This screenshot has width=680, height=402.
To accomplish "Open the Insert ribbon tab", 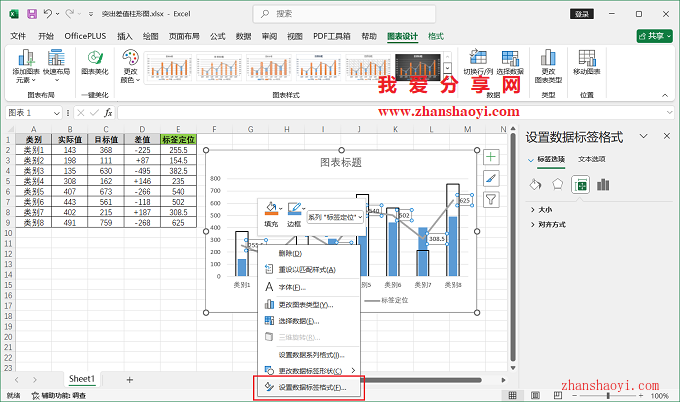I will pos(124,36).
